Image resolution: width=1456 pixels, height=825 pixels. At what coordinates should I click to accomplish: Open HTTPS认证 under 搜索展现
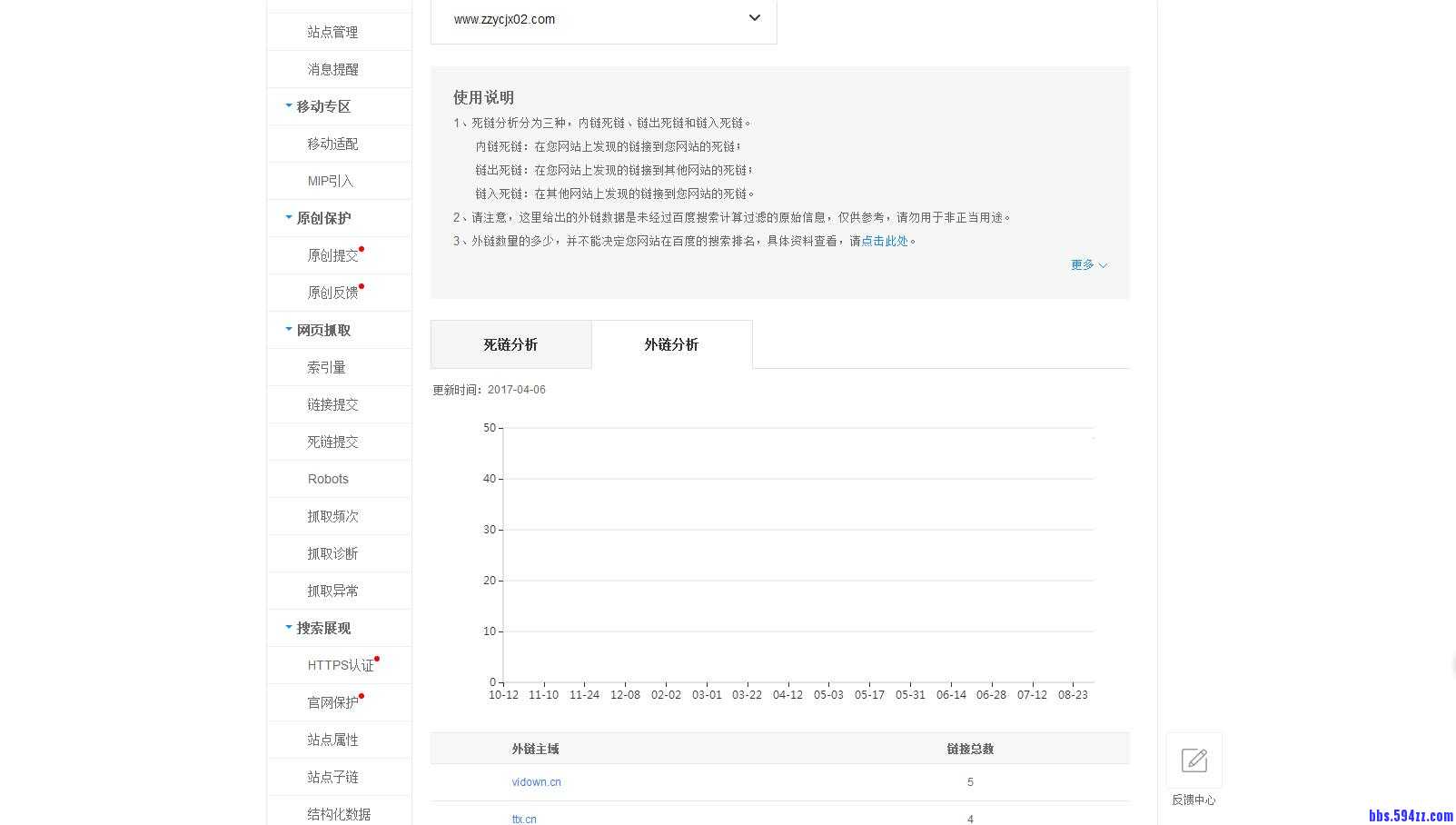(x=340, y=665)
